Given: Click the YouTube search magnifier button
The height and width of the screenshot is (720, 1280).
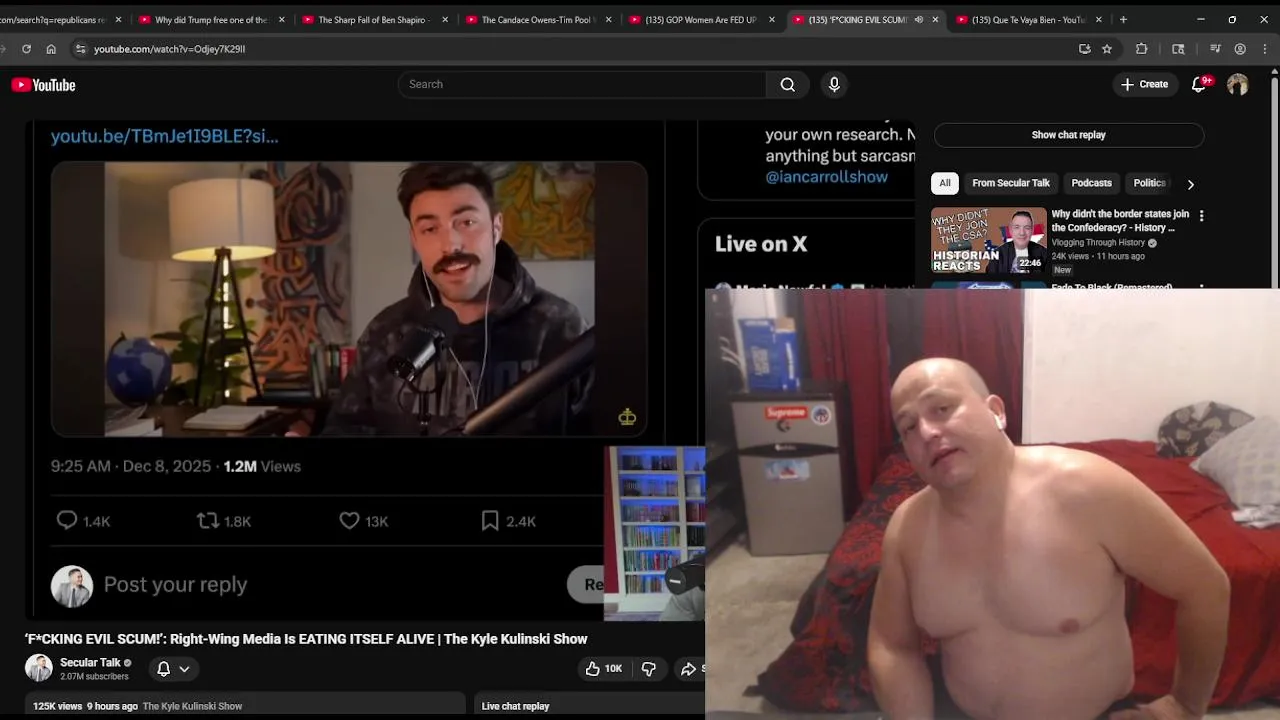Looking at the screenshot, I should tap(788, 85).
